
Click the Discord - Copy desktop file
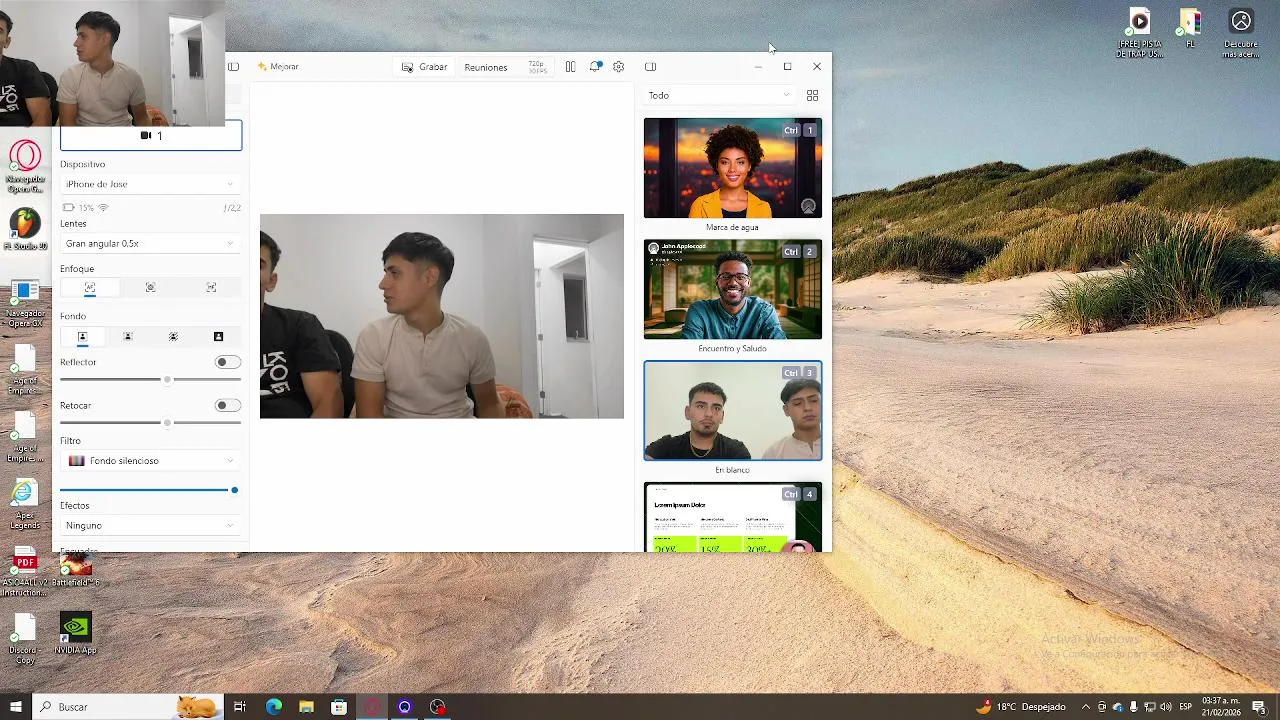tap(25, 639)
